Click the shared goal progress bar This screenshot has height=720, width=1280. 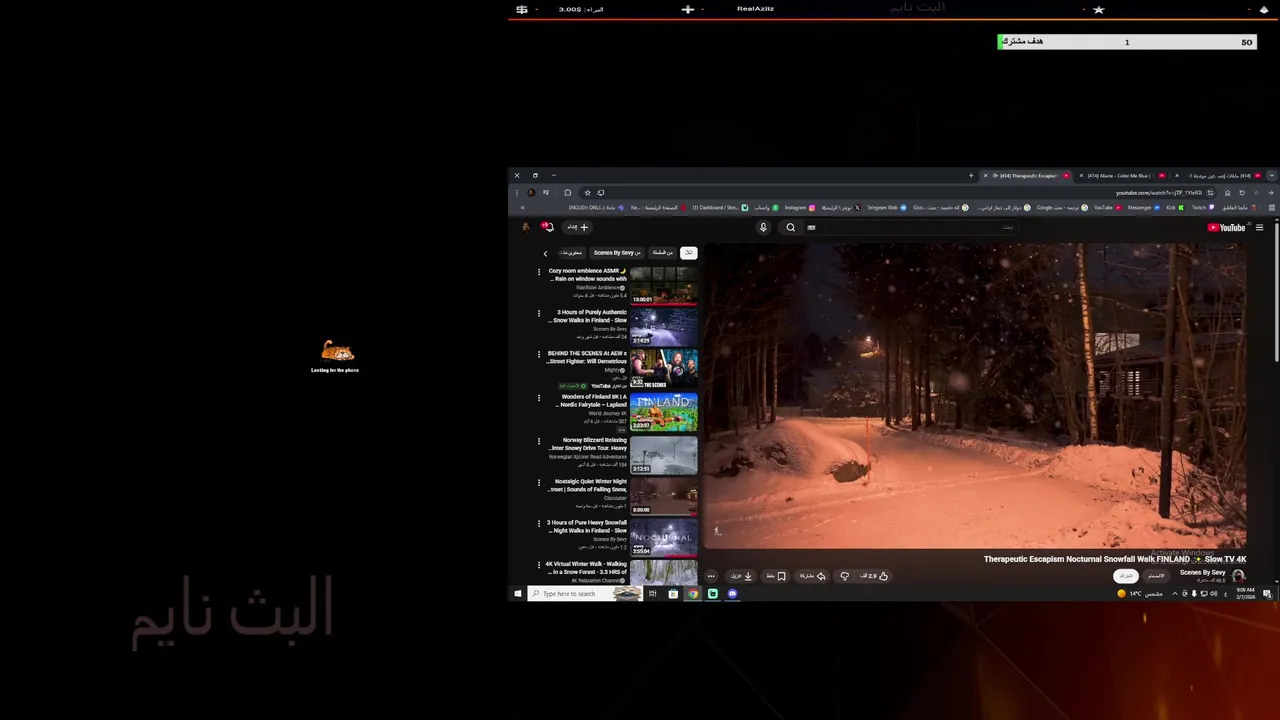coord(1127,42)
